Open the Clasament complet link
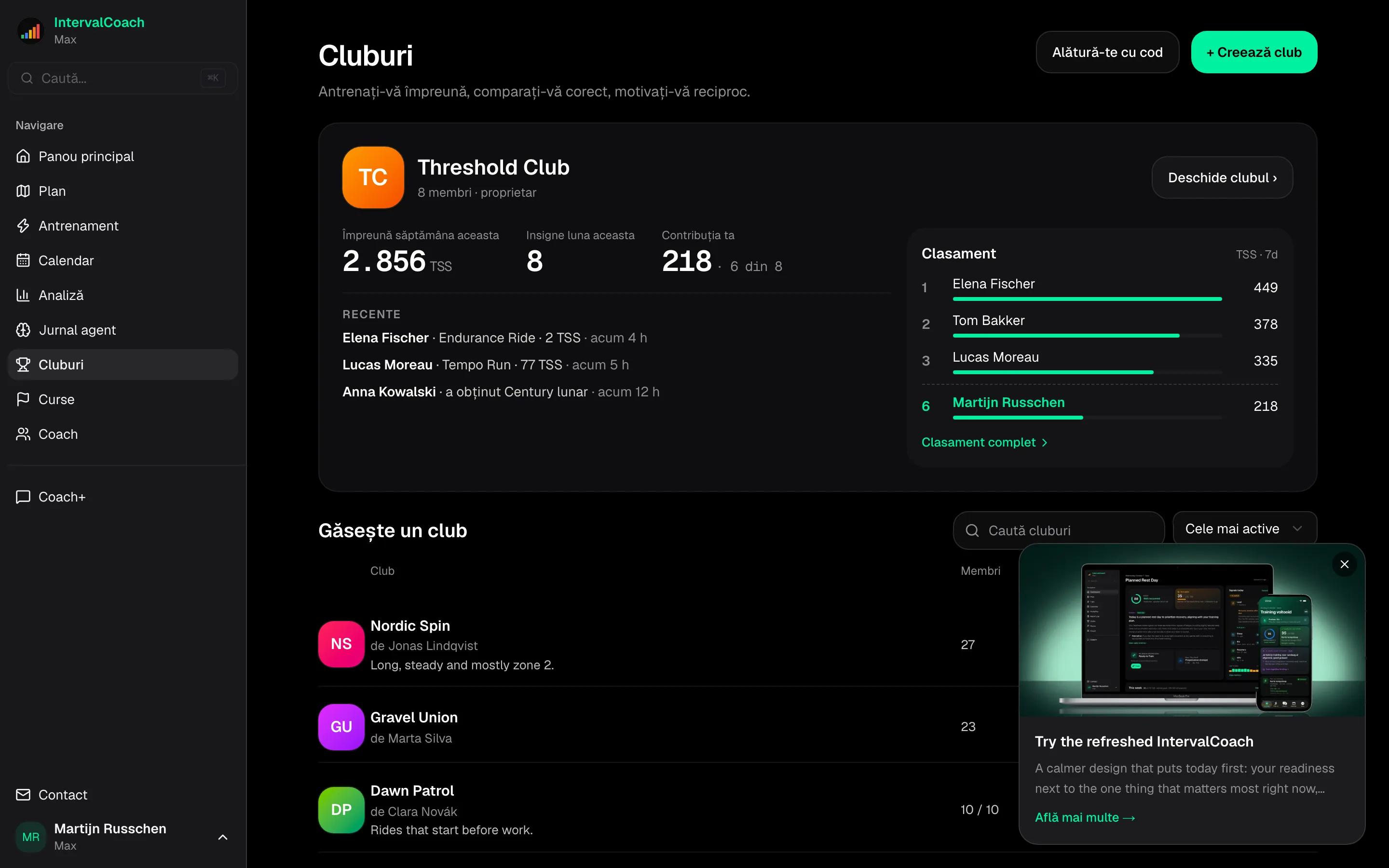This screenshot has height=868, width=1389. [x=984, y=442]
